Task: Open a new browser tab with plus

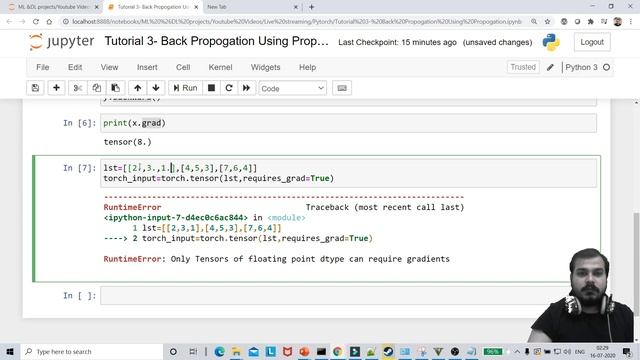Action: (311, 7)
